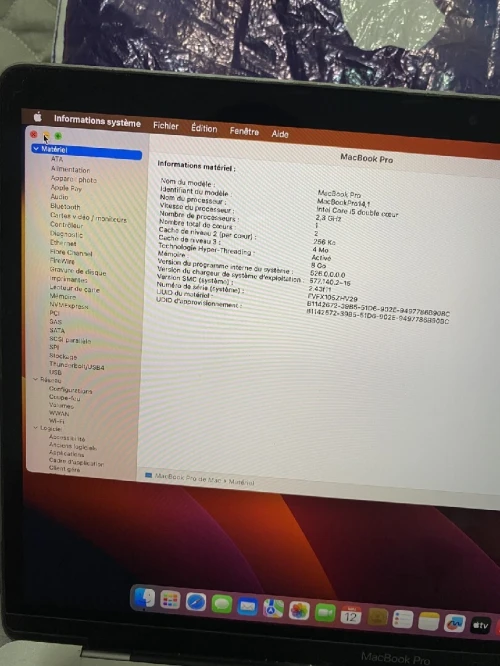
Task: Launch Notes from the Dock
Action: [429, 621]
